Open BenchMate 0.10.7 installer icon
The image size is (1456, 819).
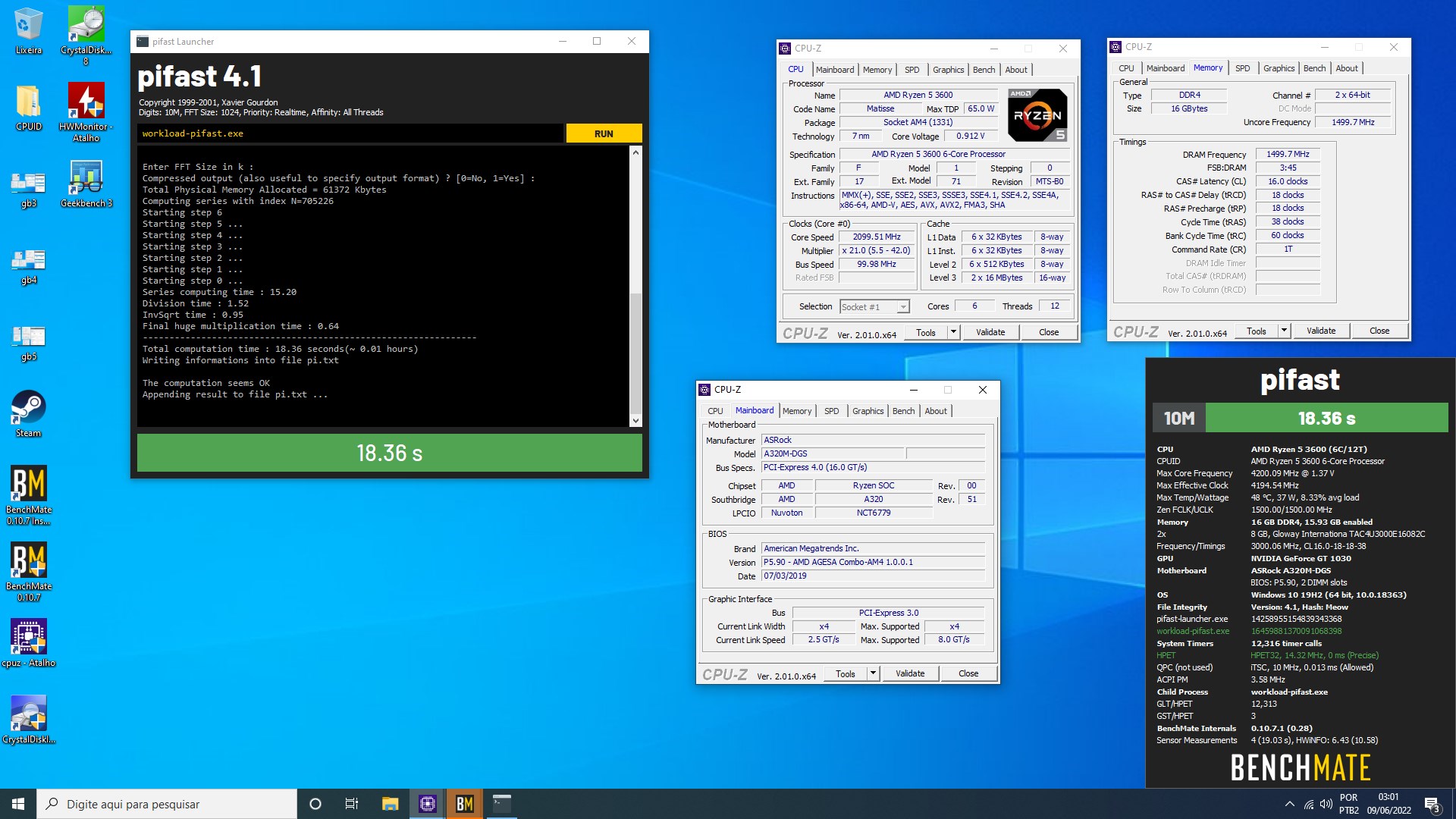point(29,495)
